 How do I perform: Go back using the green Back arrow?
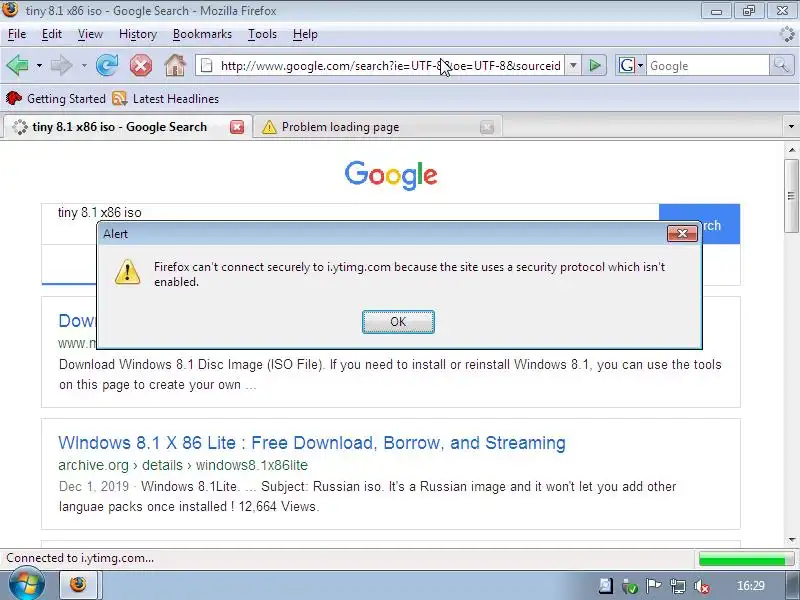(x=17, y=65)
